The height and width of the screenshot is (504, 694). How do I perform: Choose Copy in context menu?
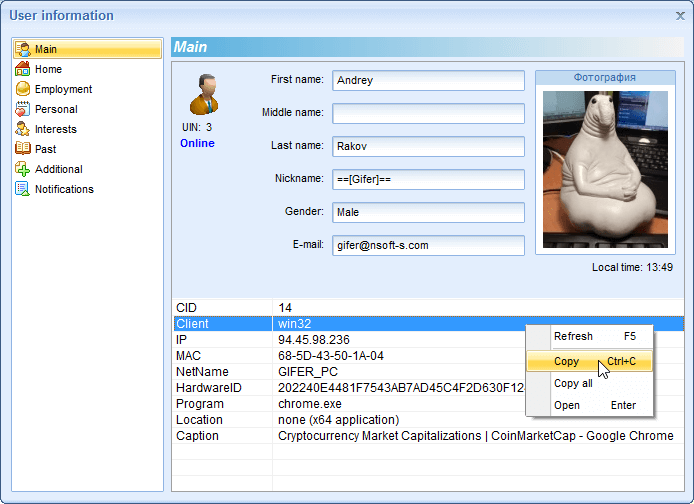pos(589,361)
